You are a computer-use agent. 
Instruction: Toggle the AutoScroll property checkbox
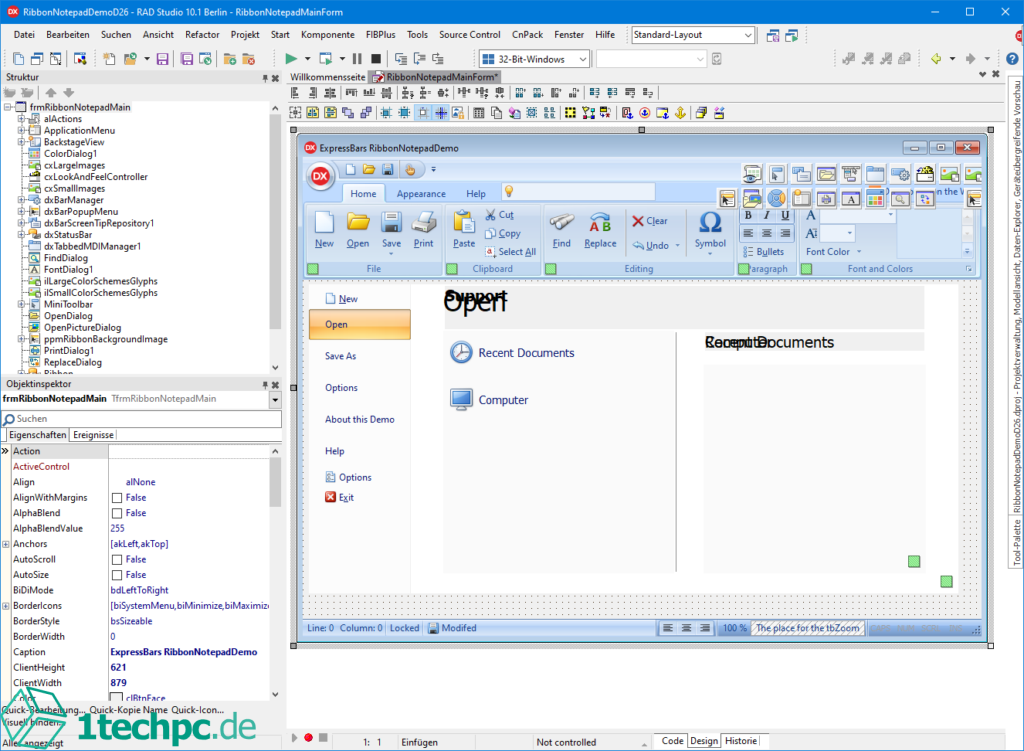(x=117, y=560)
